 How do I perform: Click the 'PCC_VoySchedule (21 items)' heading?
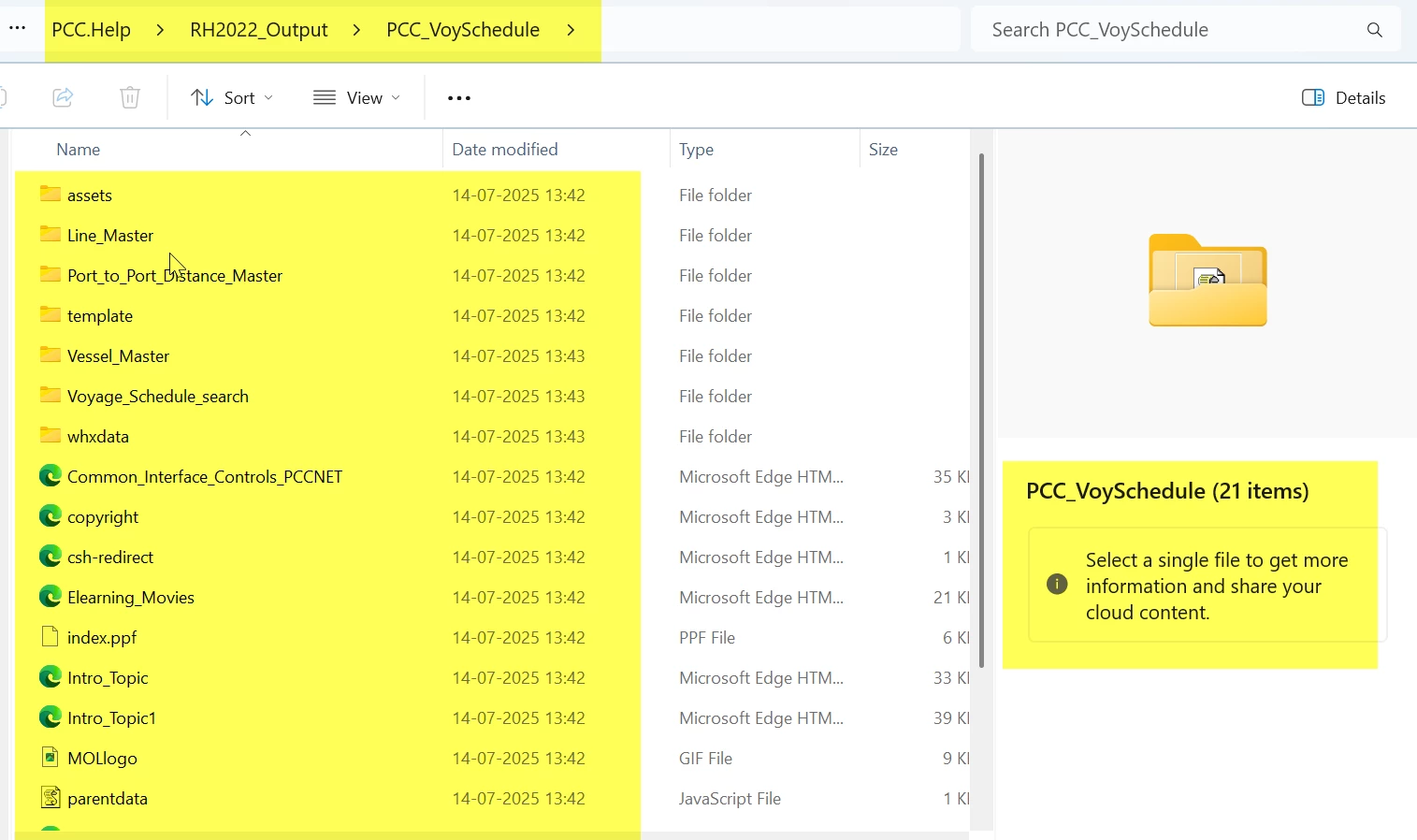tap(1167, 491)
